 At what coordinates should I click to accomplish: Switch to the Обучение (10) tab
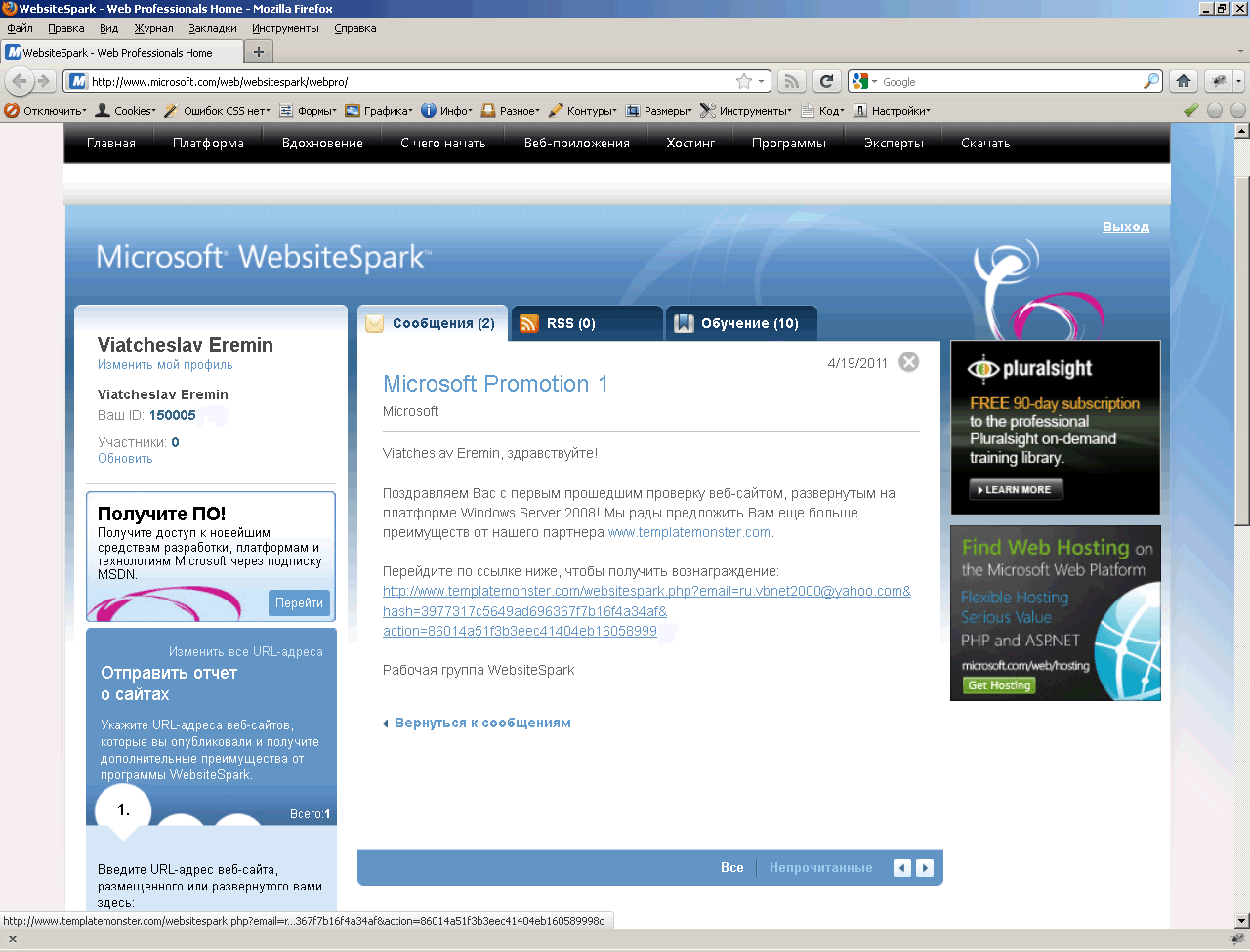(741, 323)
